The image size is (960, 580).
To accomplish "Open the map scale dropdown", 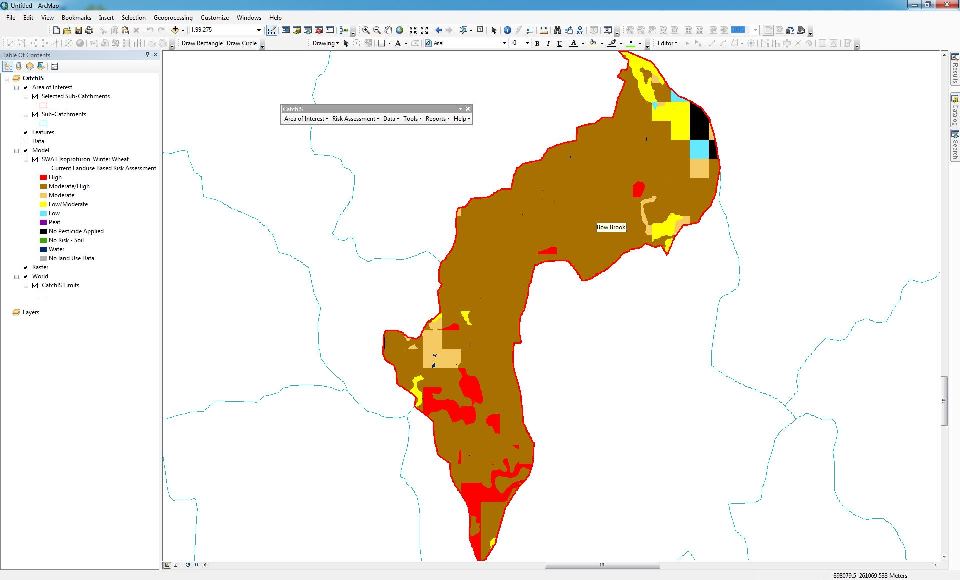I will [258, 30].
